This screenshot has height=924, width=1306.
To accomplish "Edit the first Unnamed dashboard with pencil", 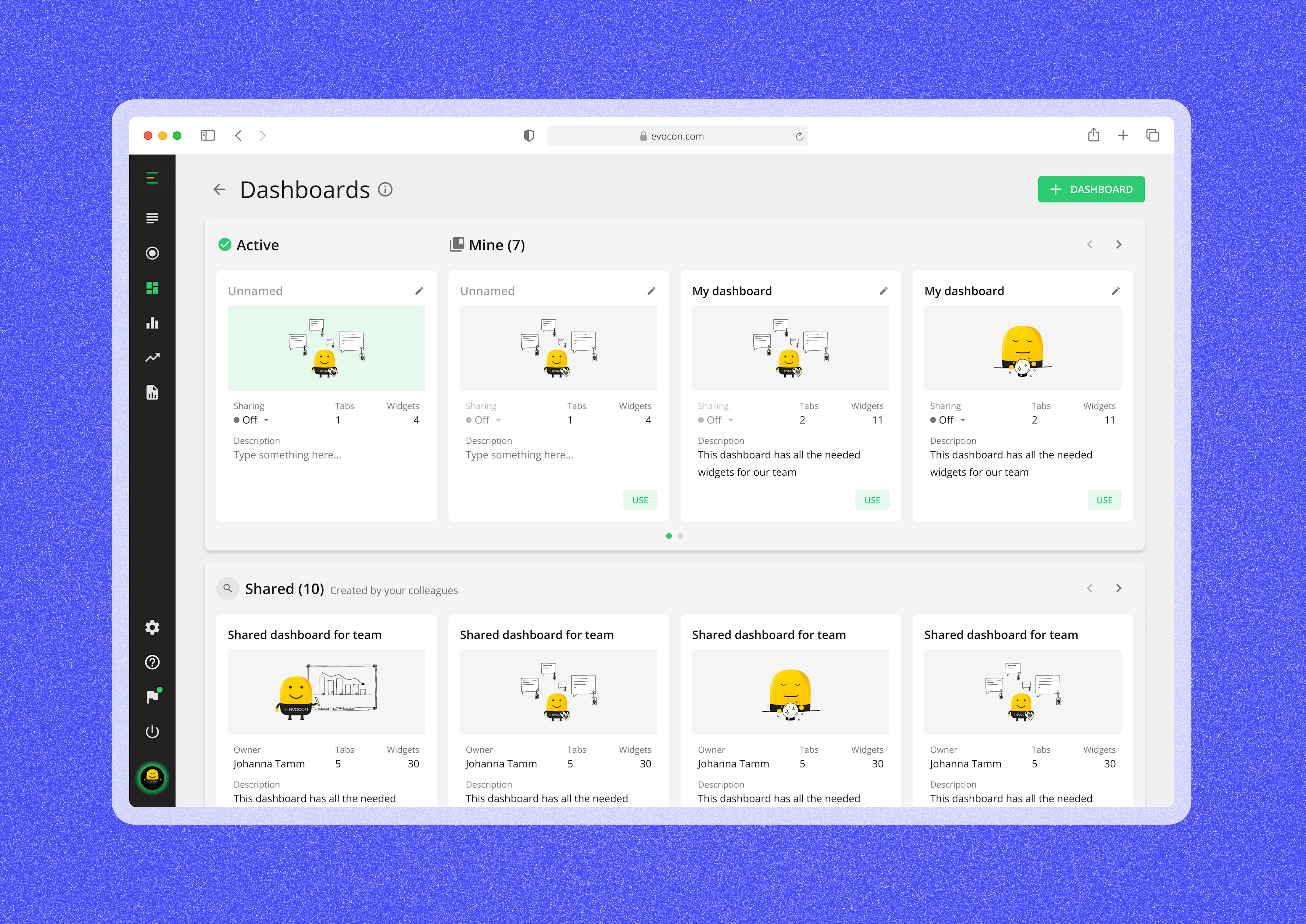I will point(419,291).
